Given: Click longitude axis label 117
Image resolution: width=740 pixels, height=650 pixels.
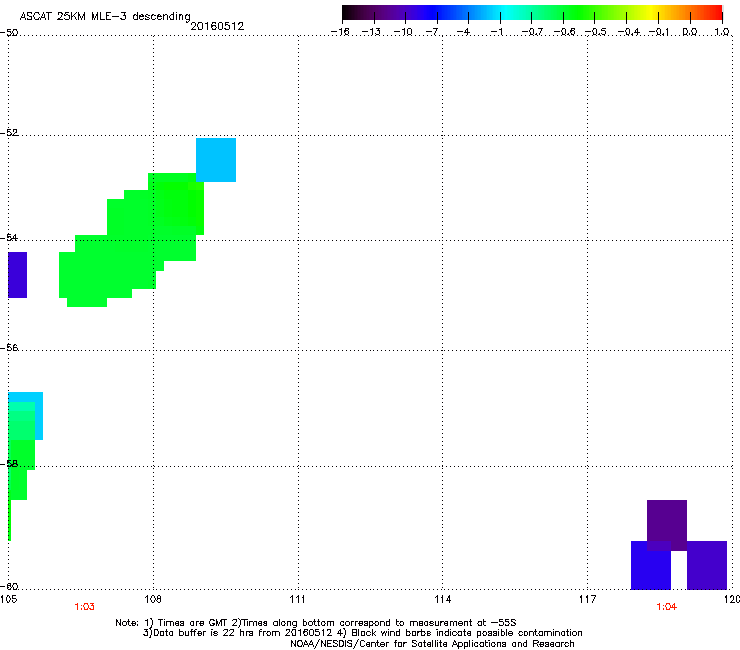Looking at the screenshot, I should coord(588,599).
